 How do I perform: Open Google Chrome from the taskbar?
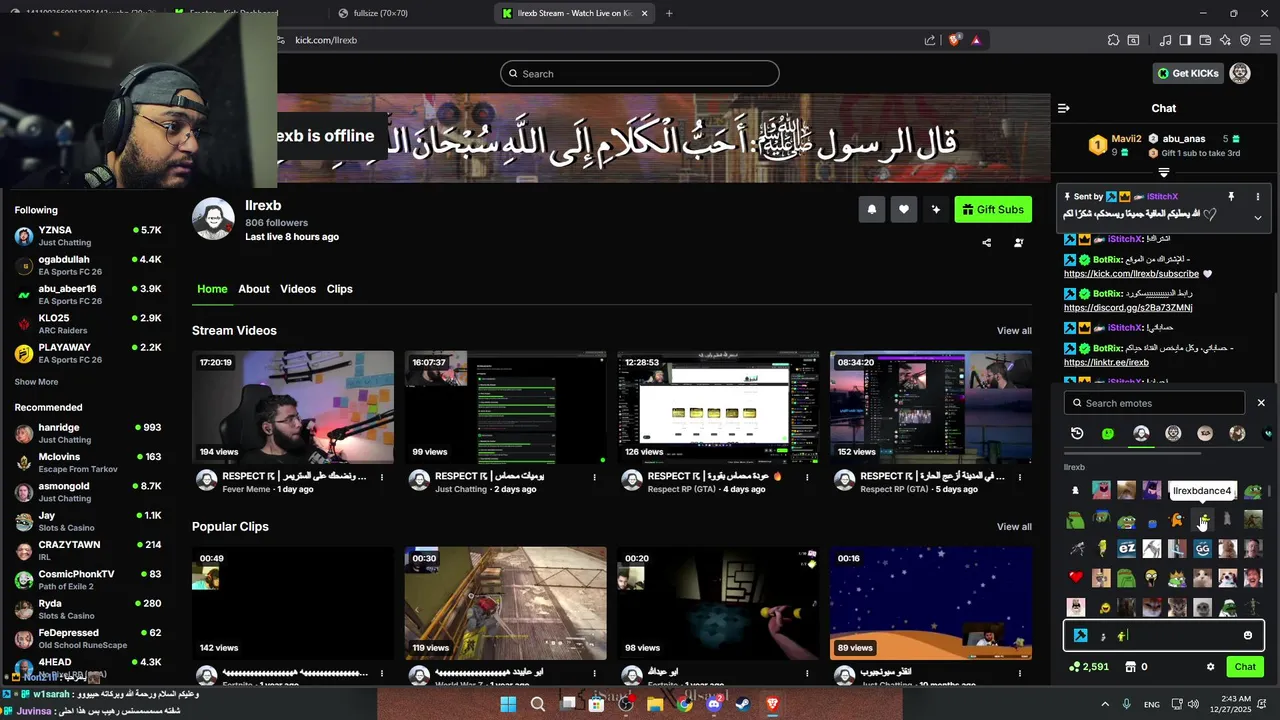(x=684, y=705)
